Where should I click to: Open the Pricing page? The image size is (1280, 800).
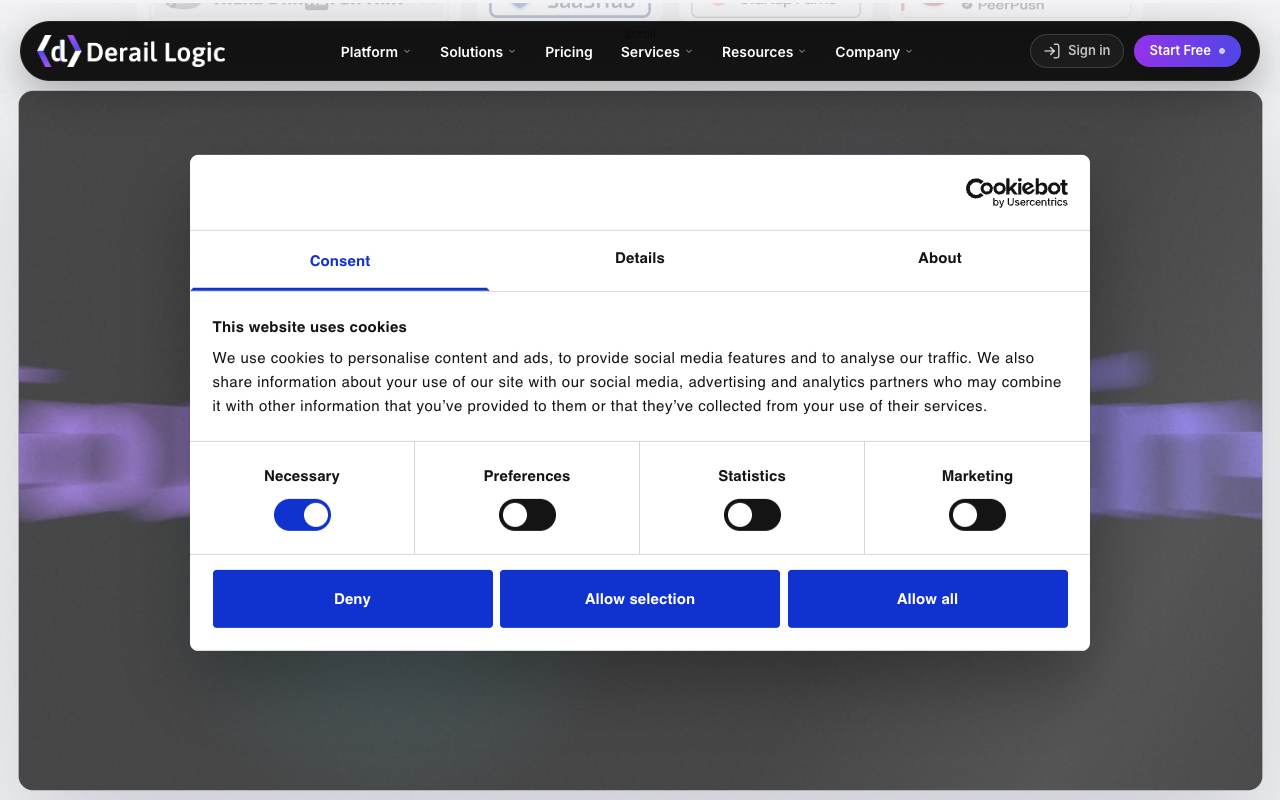pos(569,52)
